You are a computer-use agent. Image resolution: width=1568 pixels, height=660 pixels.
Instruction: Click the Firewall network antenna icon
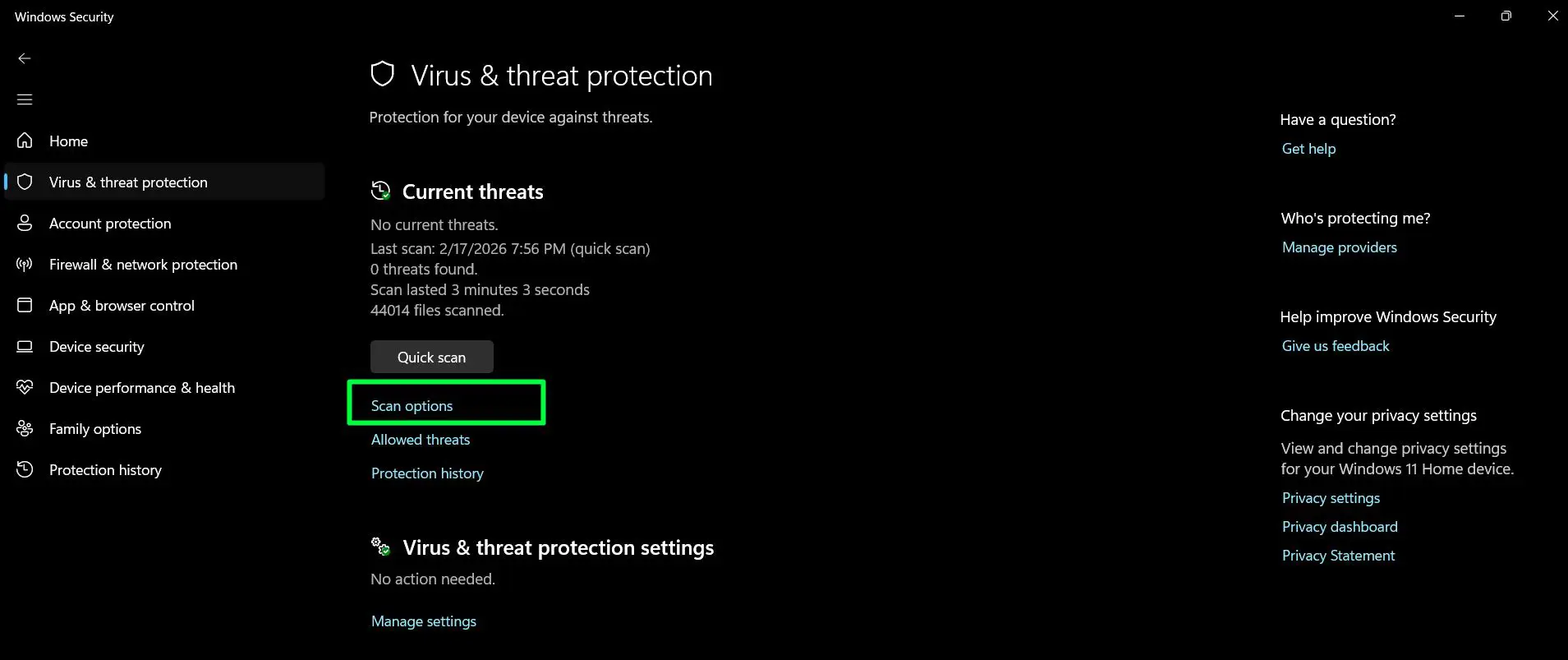point(25,264)
